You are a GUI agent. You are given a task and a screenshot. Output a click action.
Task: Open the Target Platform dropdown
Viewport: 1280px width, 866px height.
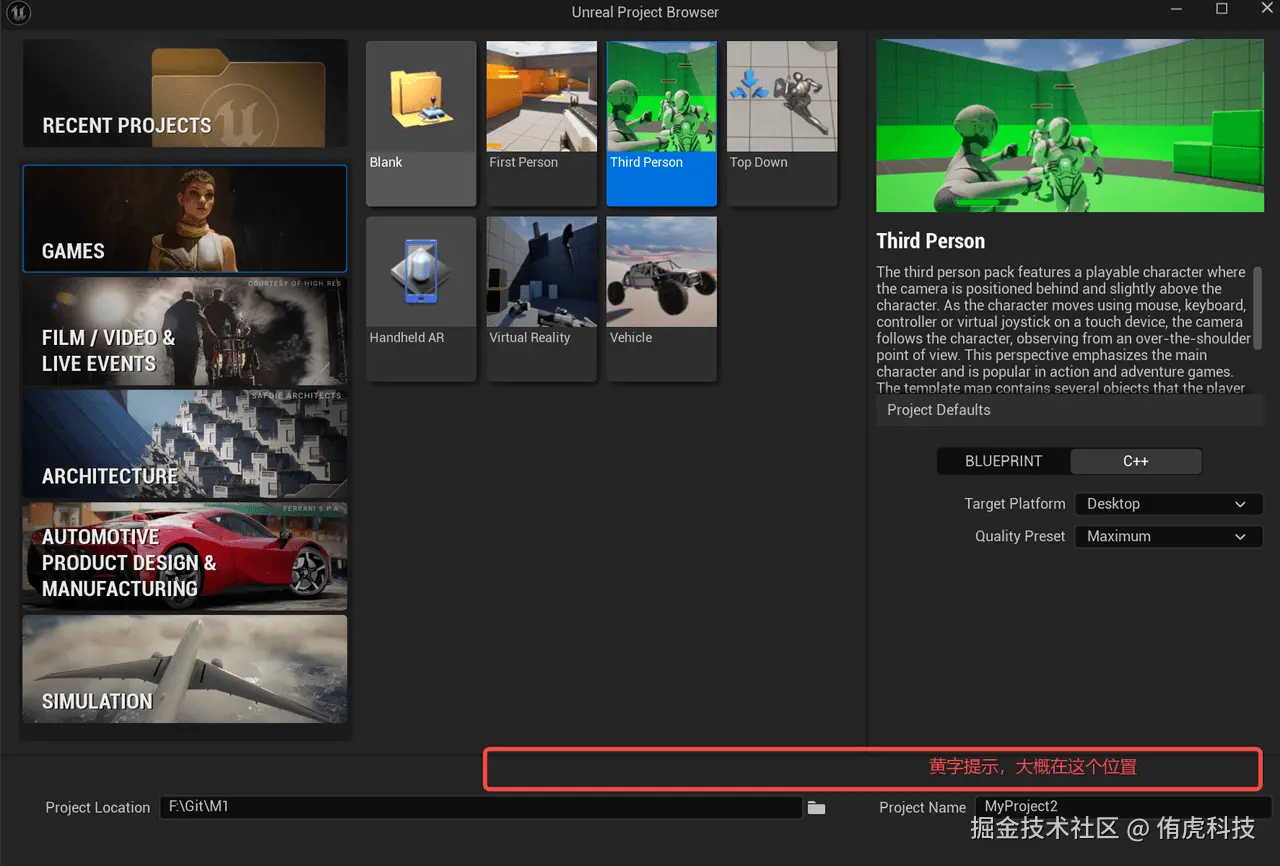point(1168,504)
